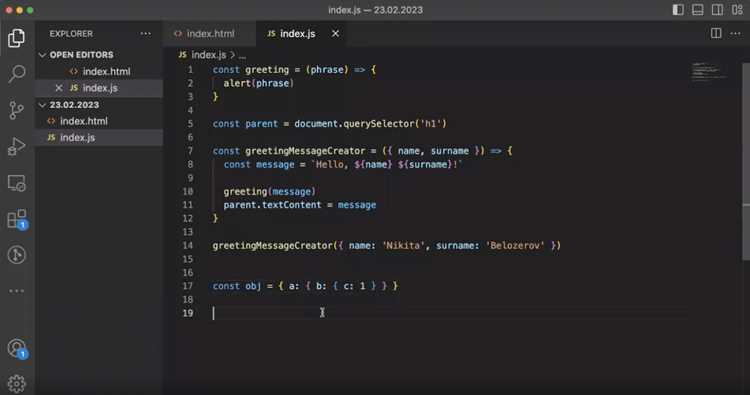Toggle the primary sidebar layout button

coord(678,10)
